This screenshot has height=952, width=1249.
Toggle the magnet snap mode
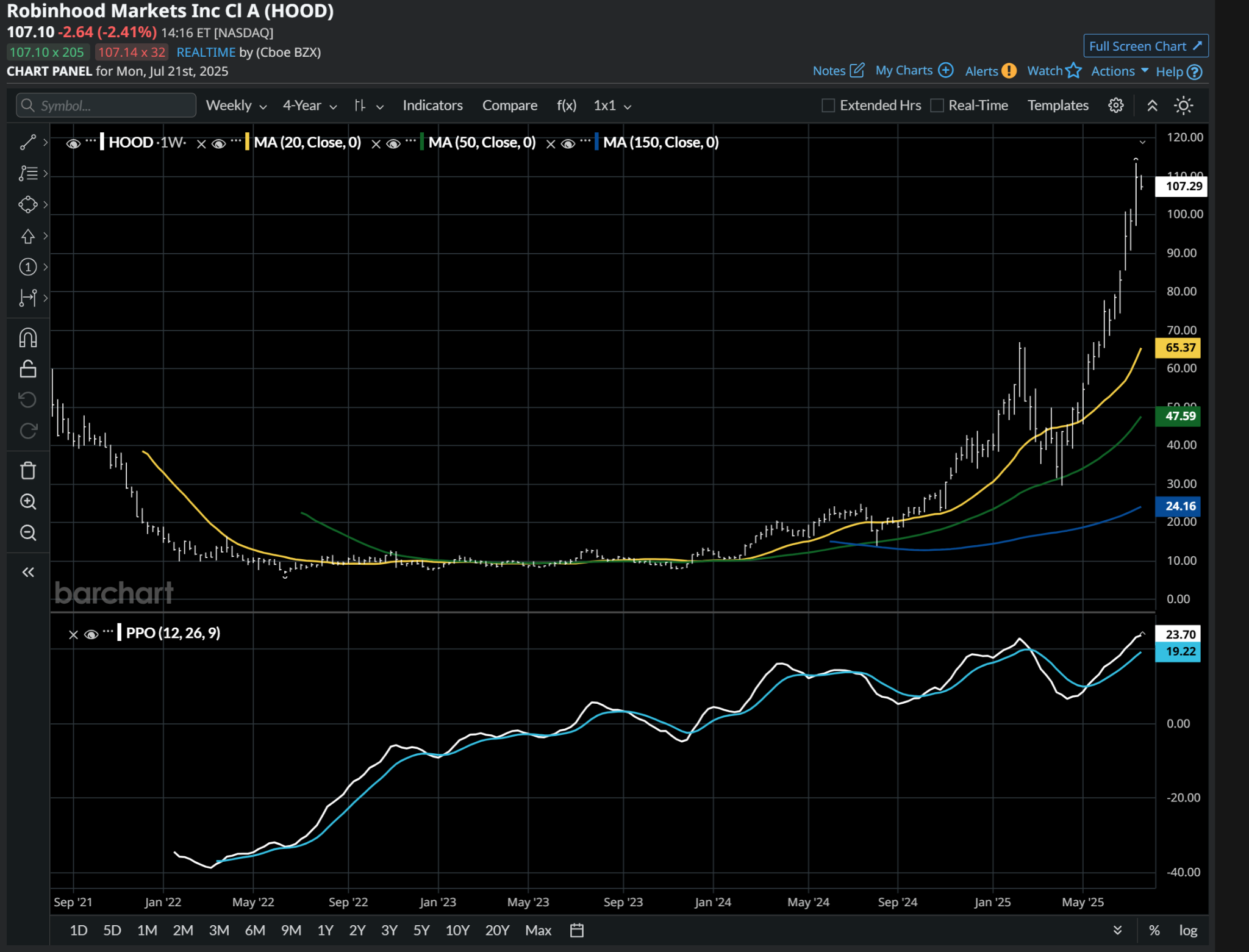pos(28,338)
